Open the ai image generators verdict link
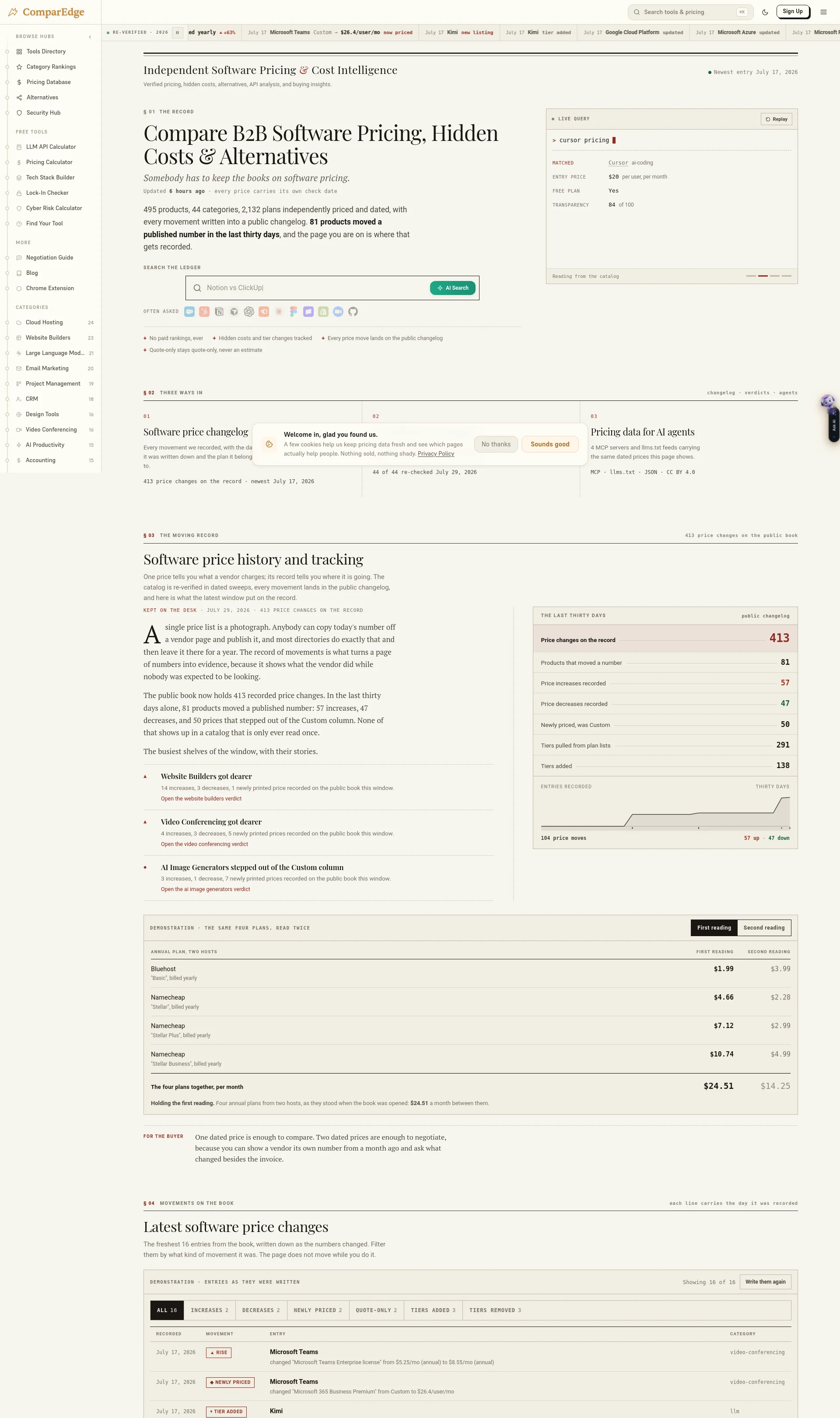Screen dimensions: 840x1418 point(206,889)
